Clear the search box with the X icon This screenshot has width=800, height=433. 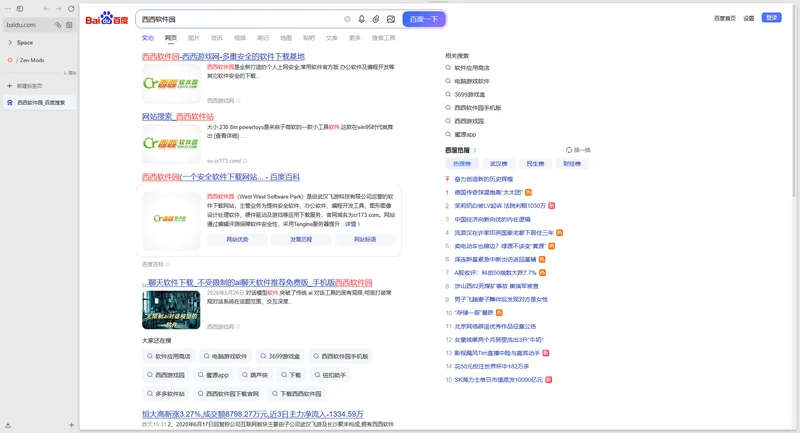[x=347, y=19]
